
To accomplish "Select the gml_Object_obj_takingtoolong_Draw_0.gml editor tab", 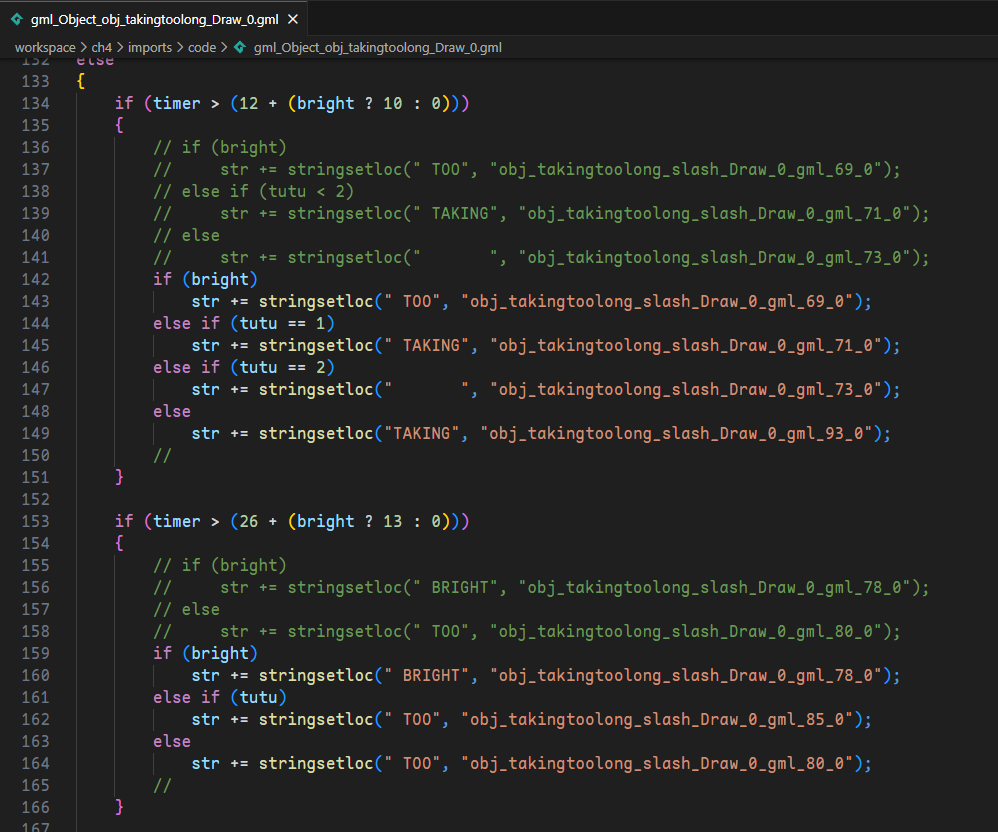I will pos(155,19).
